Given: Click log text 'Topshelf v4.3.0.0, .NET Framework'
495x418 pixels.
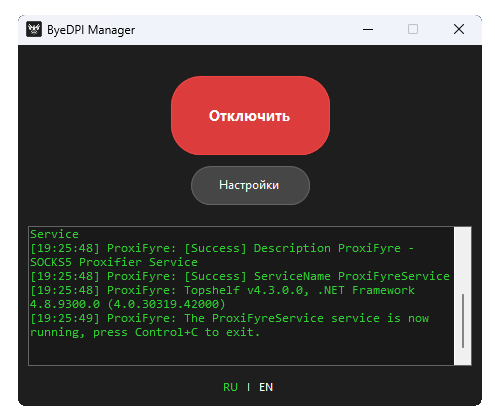Looking at the screenshot, I should pyautogui.click(x=299, y=290).
